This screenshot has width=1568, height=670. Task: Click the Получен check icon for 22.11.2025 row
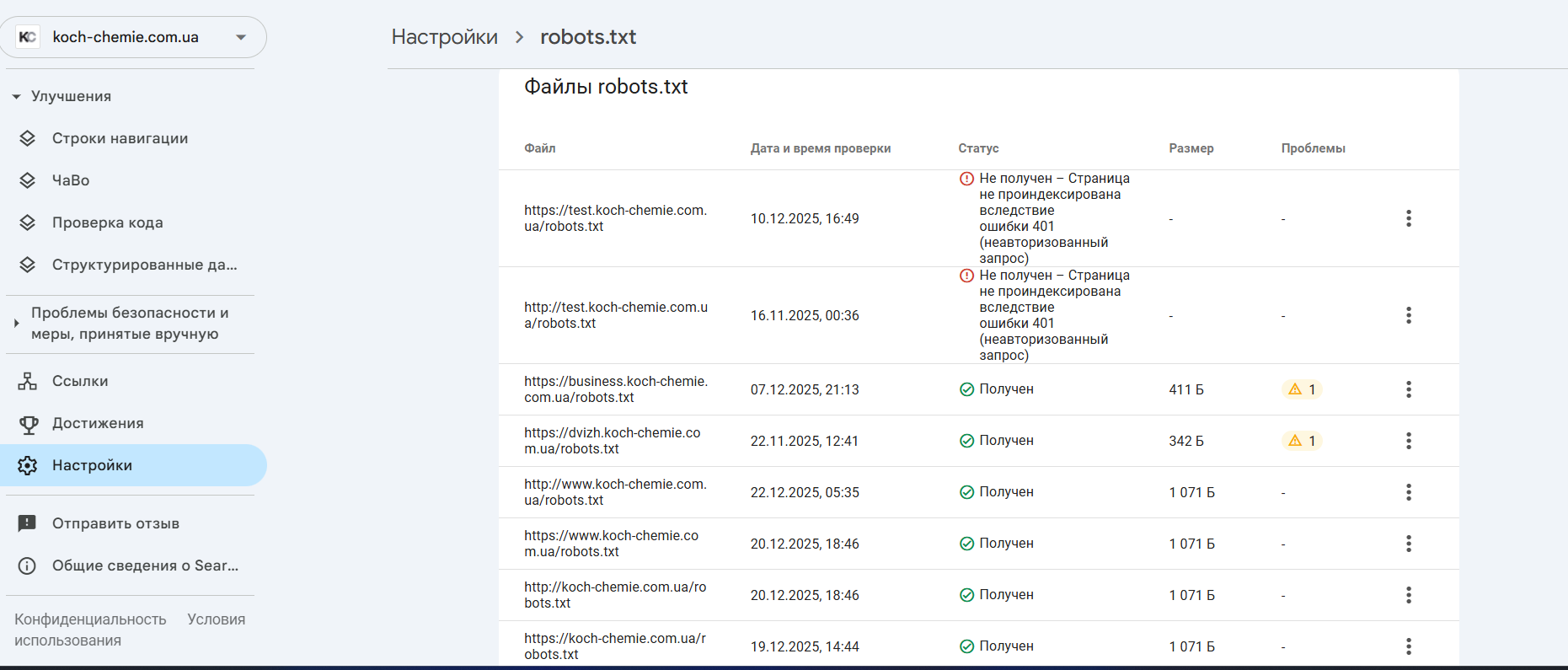[967, 441]
